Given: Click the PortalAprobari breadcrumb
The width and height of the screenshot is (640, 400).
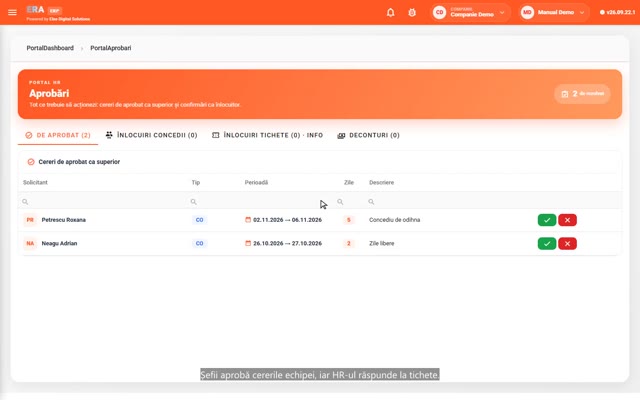Looking at the screenshot, I should [x=111, y=48].
